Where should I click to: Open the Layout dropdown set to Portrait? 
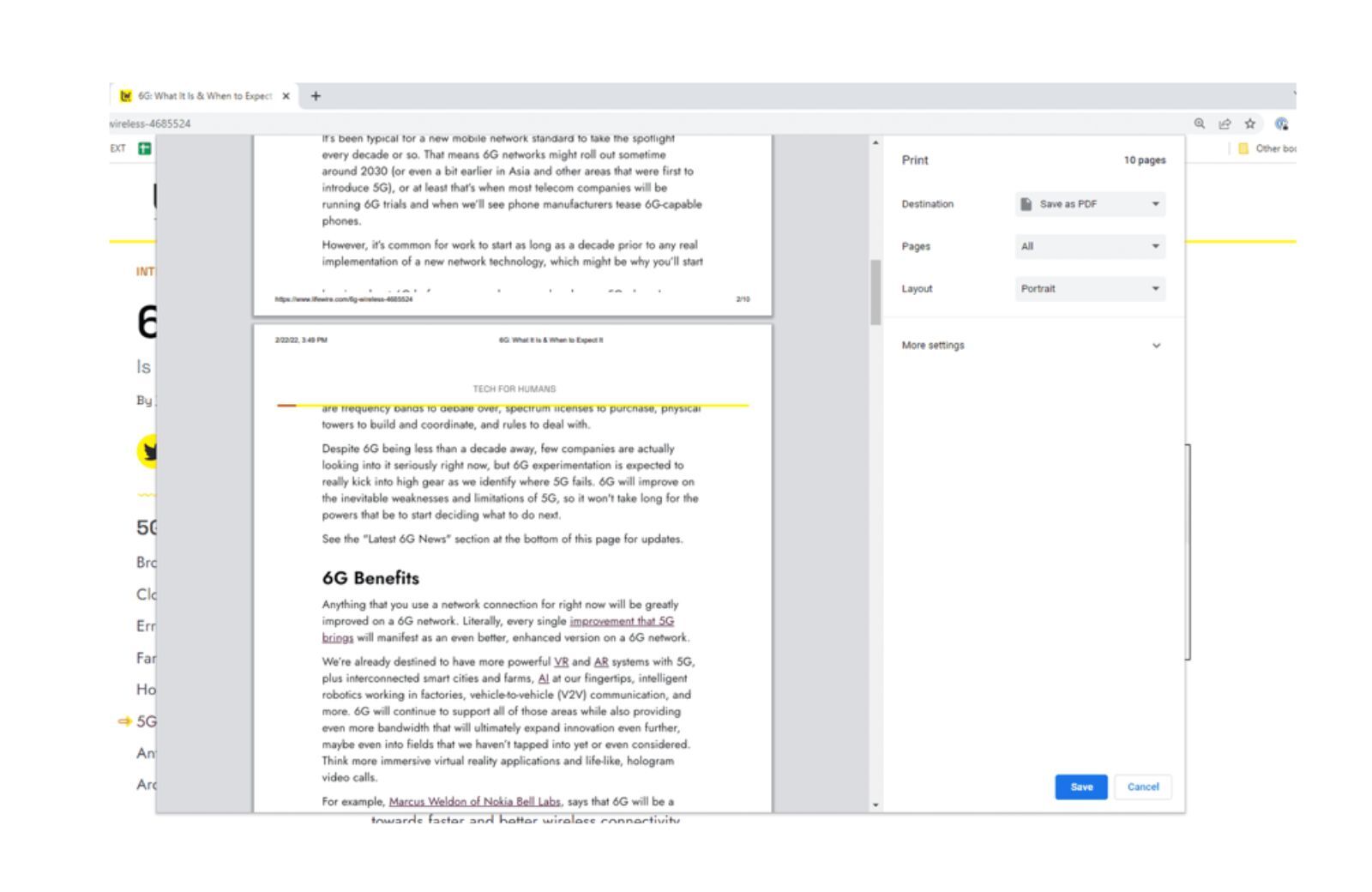[x=1090, y=289]
